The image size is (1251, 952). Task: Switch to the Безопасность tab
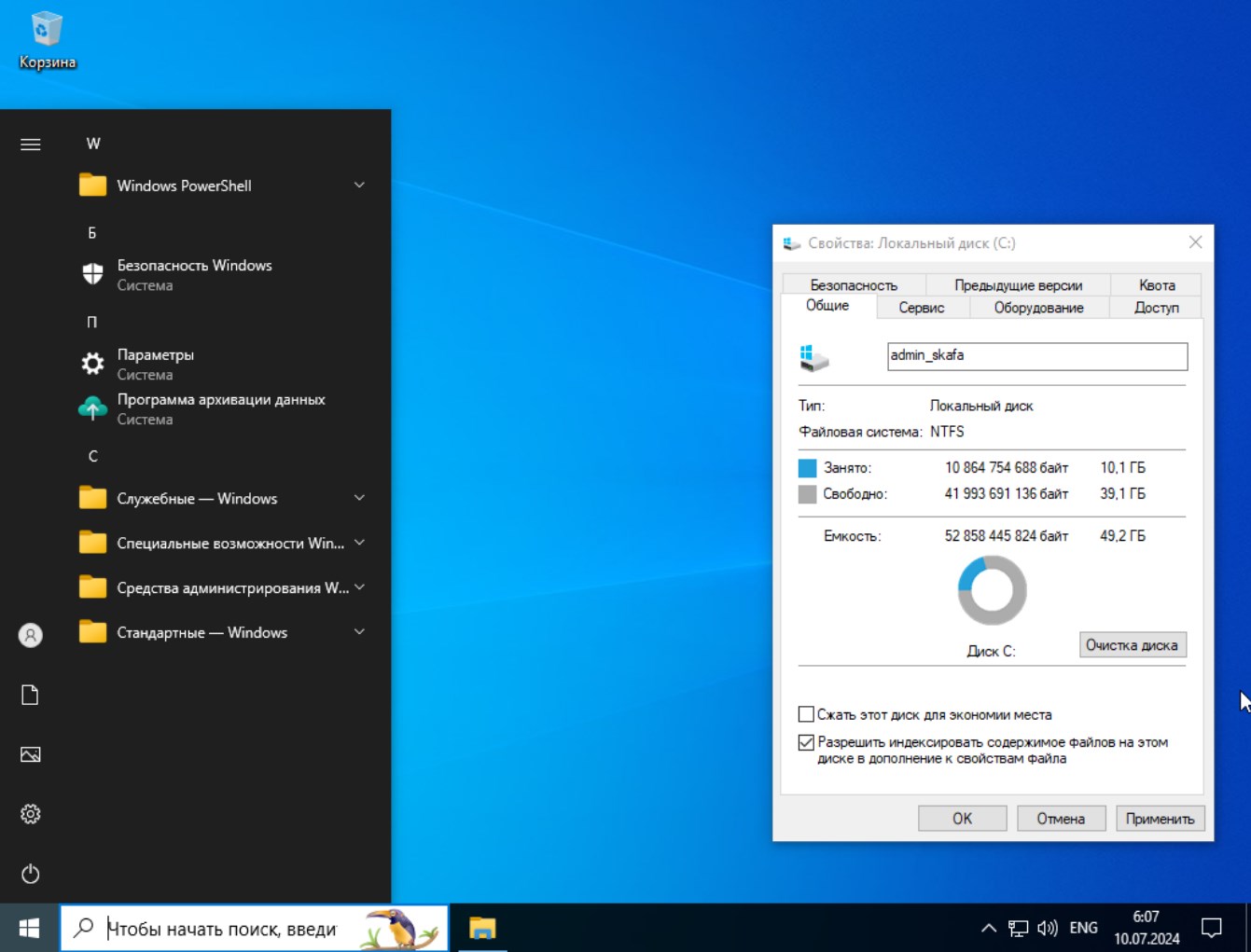coord(853,284)
